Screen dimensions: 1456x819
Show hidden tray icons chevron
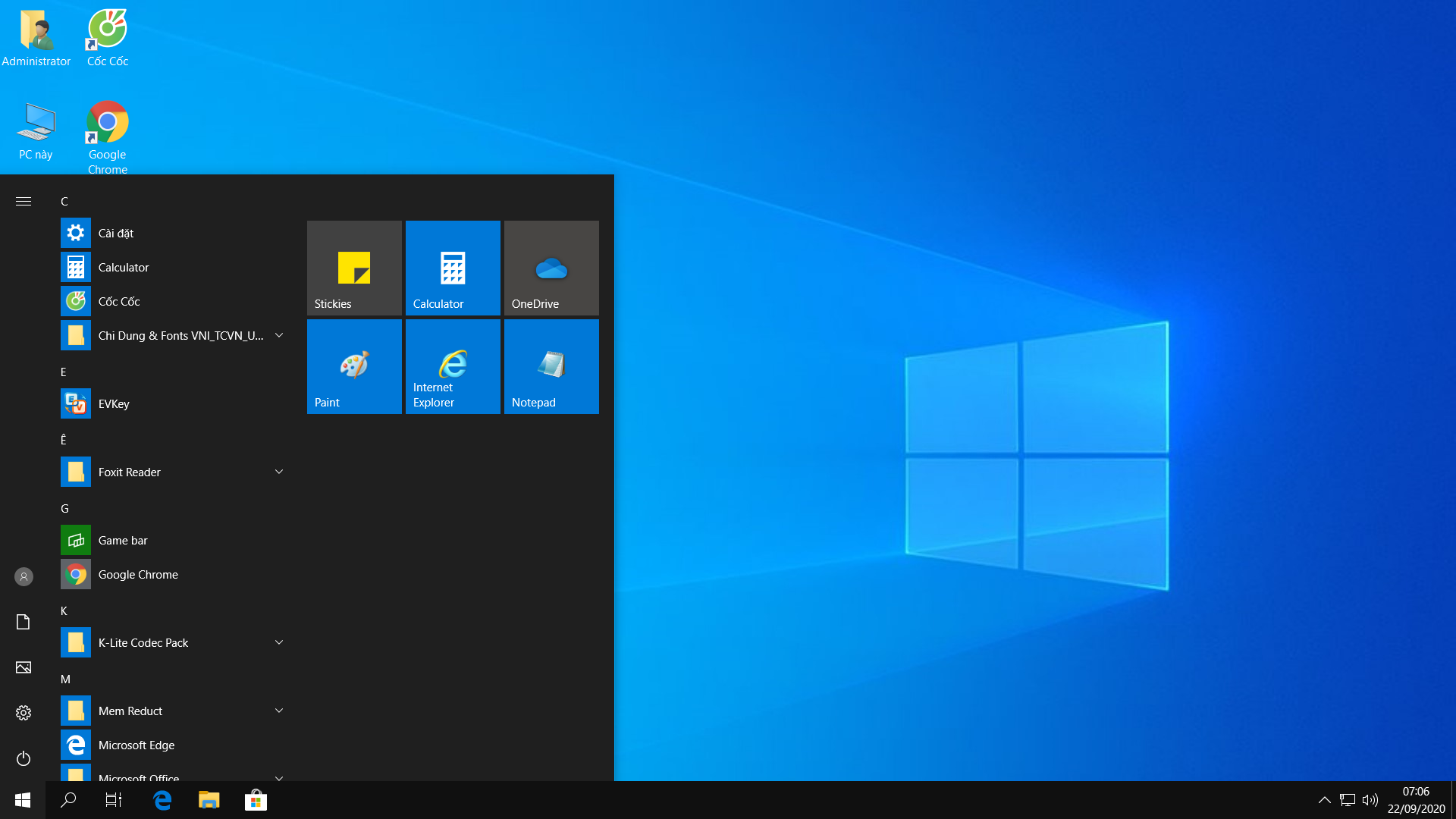(x=1325, y=800)
